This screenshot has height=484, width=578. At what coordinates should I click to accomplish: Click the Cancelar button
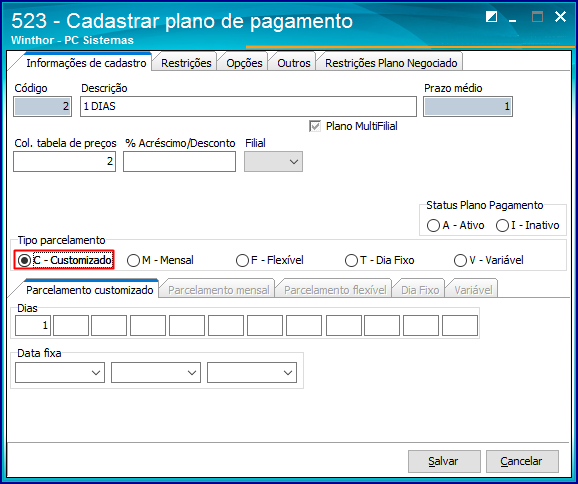(522, 461)
